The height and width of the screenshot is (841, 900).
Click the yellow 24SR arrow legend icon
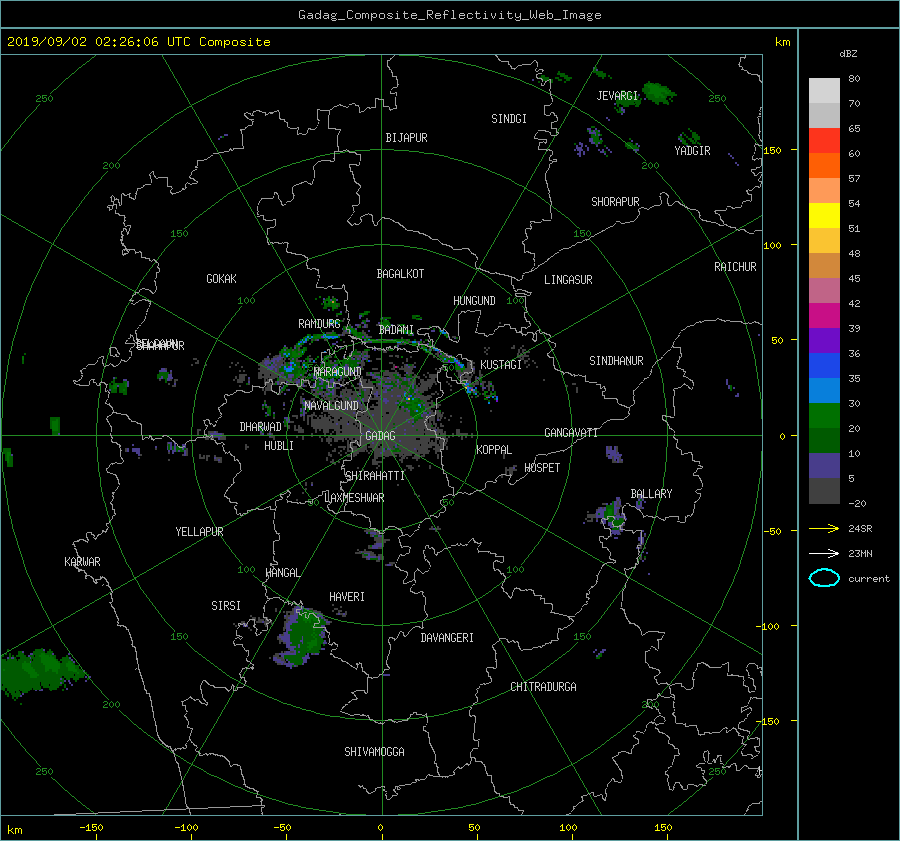[x=824, y=528]
